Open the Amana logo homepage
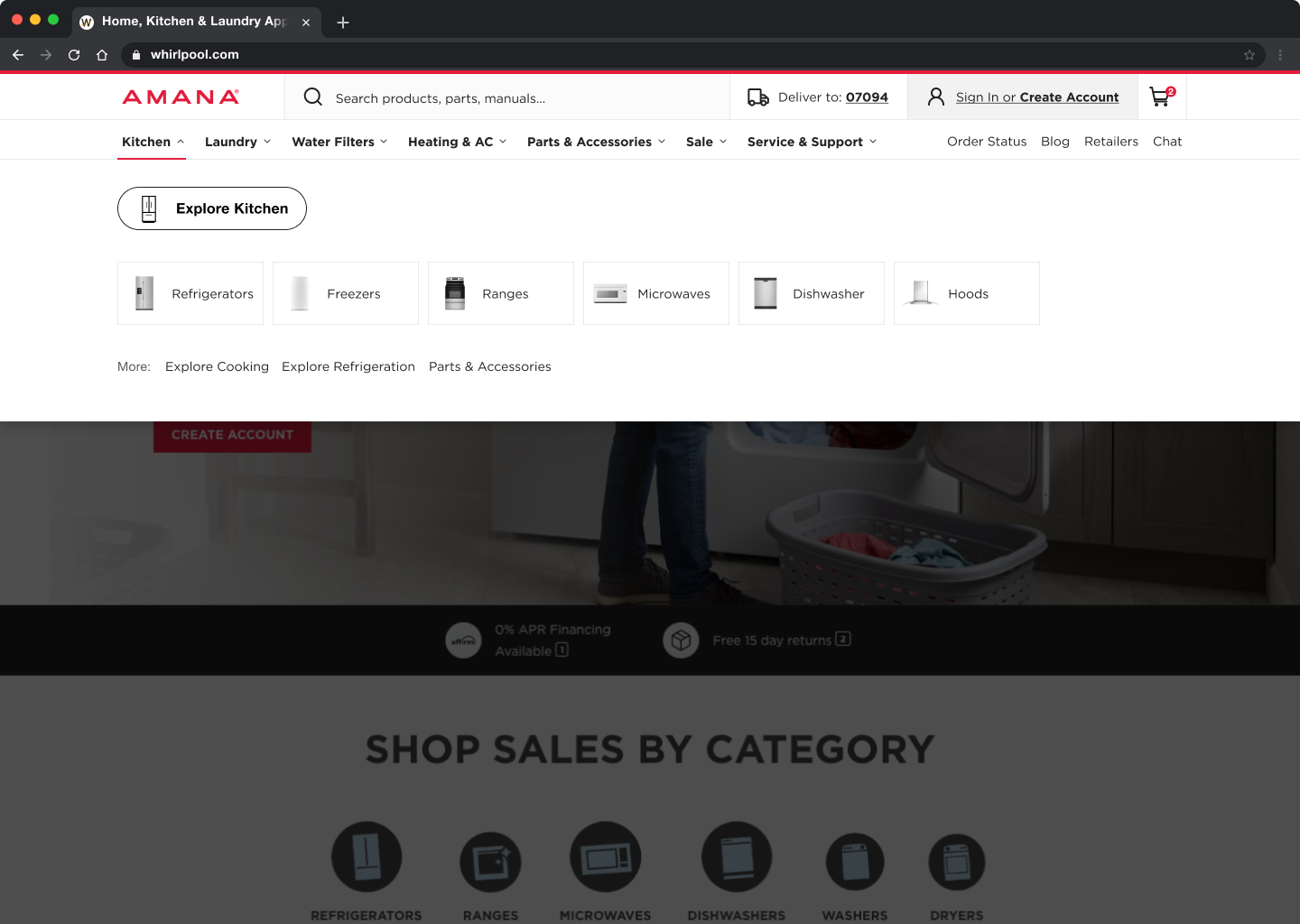The width and height of the screenshot is (1300, 924). tap(181, 97)
